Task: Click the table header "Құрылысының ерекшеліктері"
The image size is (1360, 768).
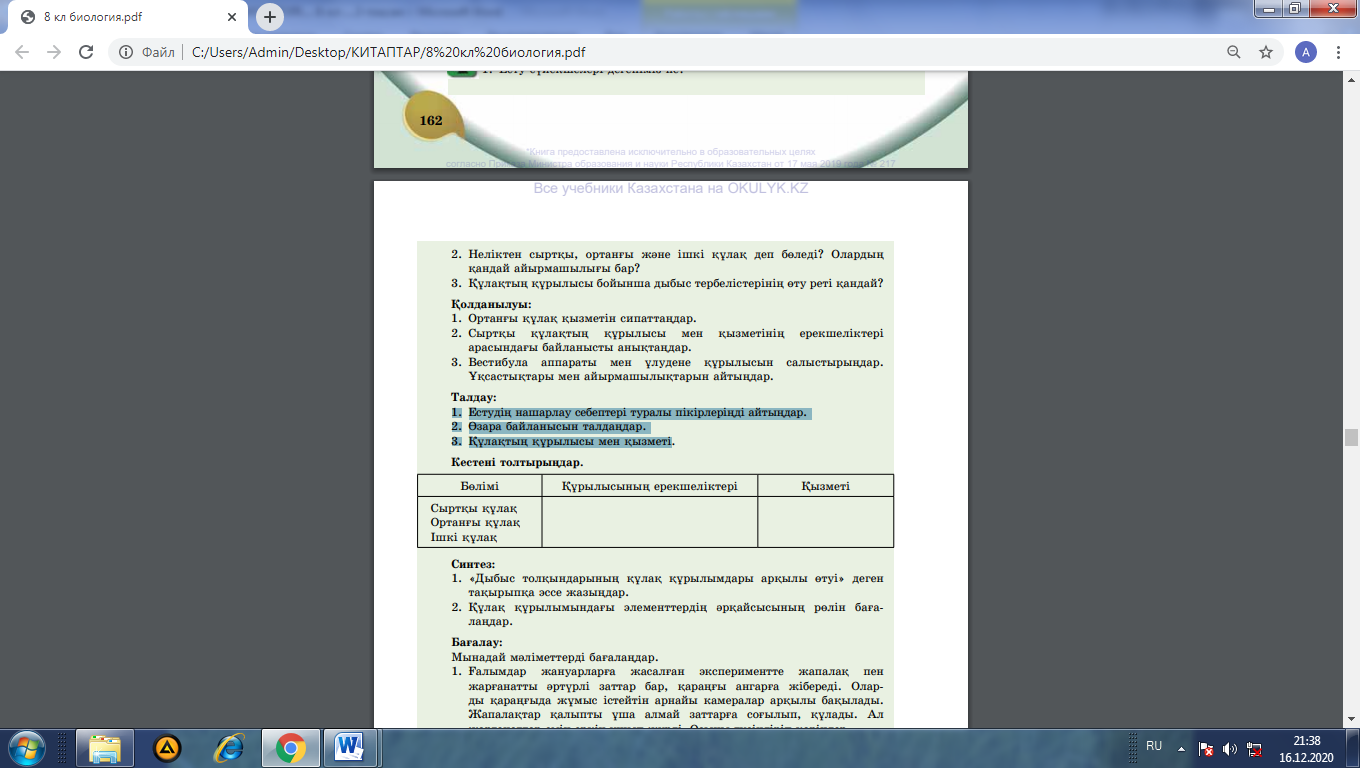Action: click(x=649, y=486)
